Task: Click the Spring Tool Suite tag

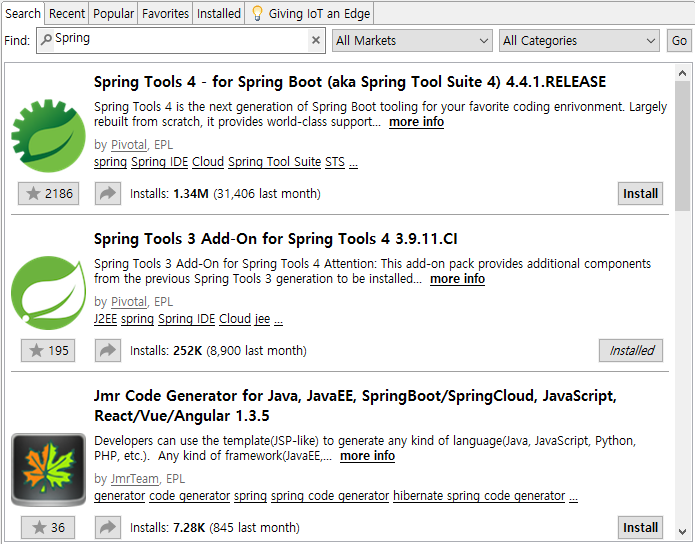Action: coord(274,162)
